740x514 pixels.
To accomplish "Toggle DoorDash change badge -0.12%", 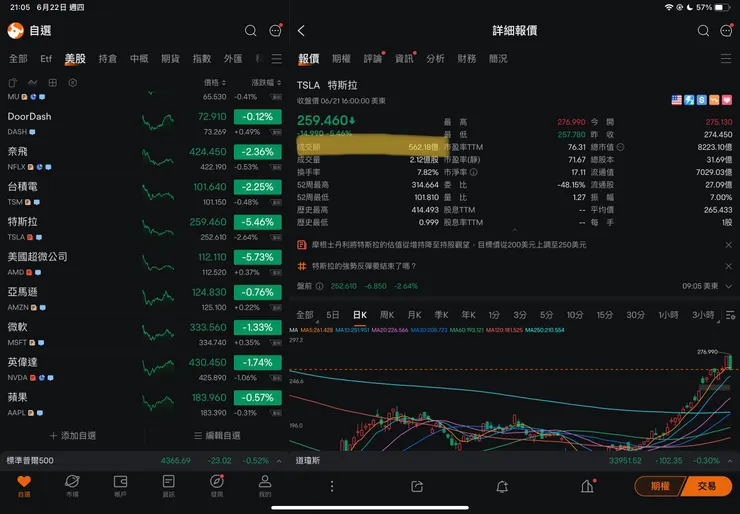I will [258, 117].
